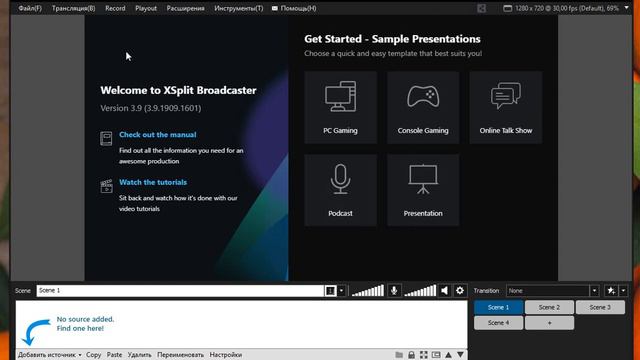640x360 pixels.
Task: Click the resolution monitor icon
Action: pos(507,8)
